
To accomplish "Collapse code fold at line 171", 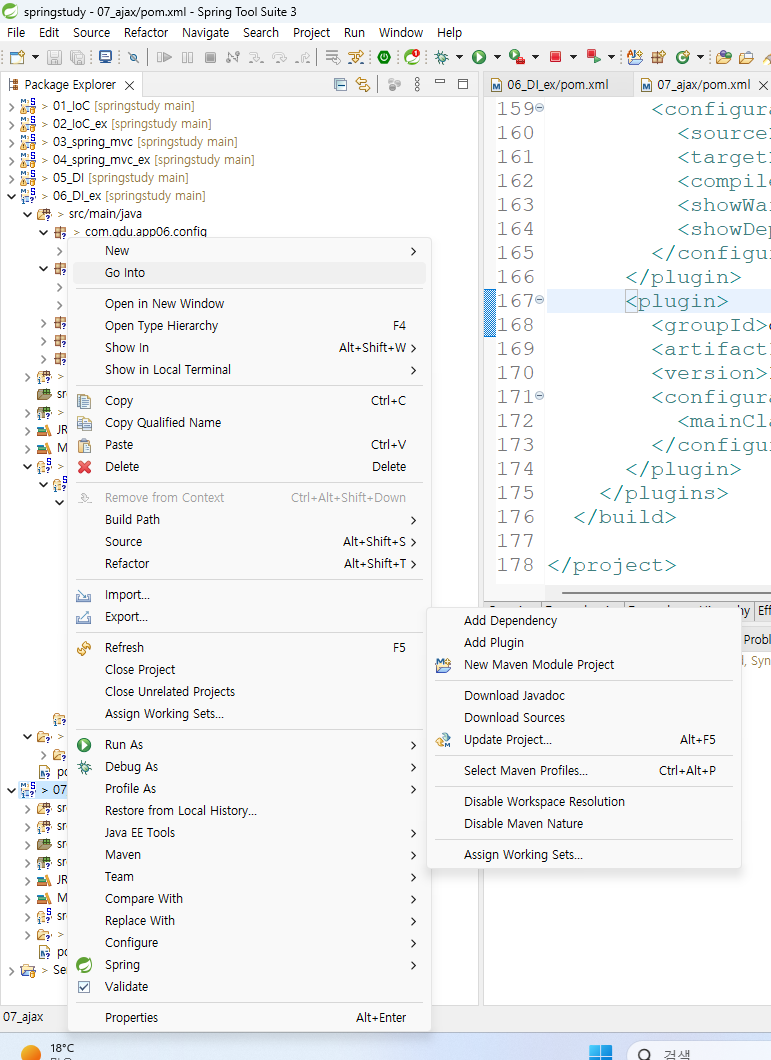I will [540, 395].
